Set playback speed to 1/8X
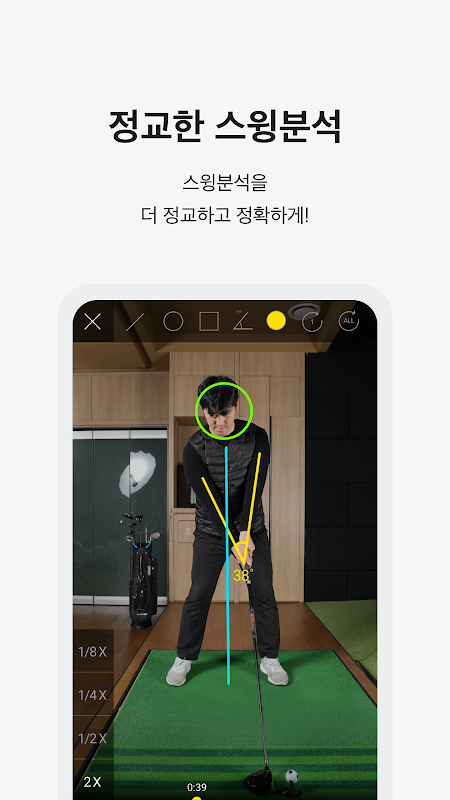Image resolution: width=450 pixels, height=800 pixels. [x=93, y=652]
